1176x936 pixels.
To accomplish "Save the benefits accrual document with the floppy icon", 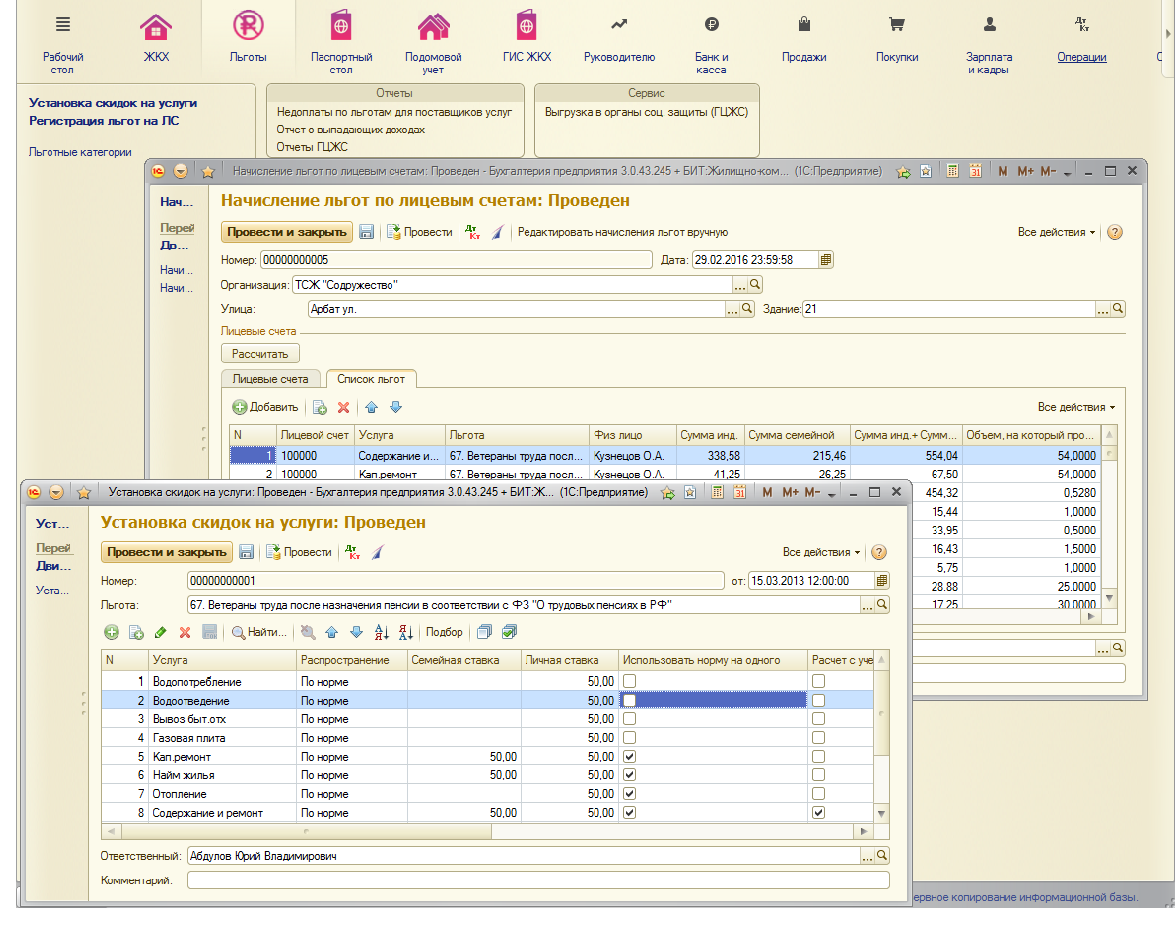I will click(366, 232).
